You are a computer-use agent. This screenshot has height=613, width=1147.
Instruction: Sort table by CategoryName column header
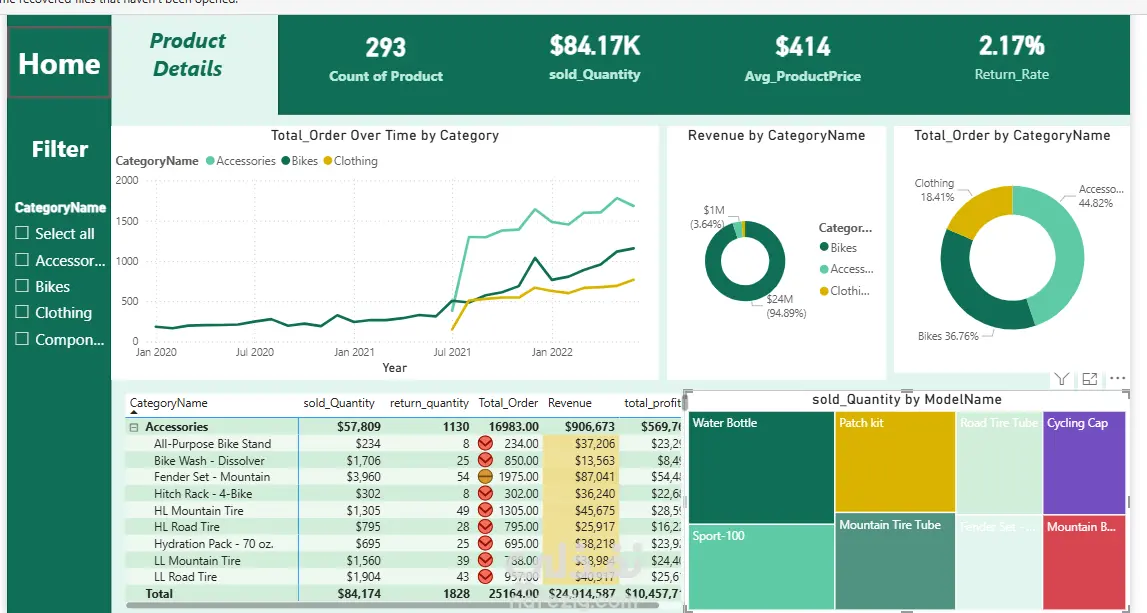pos(168,403)
